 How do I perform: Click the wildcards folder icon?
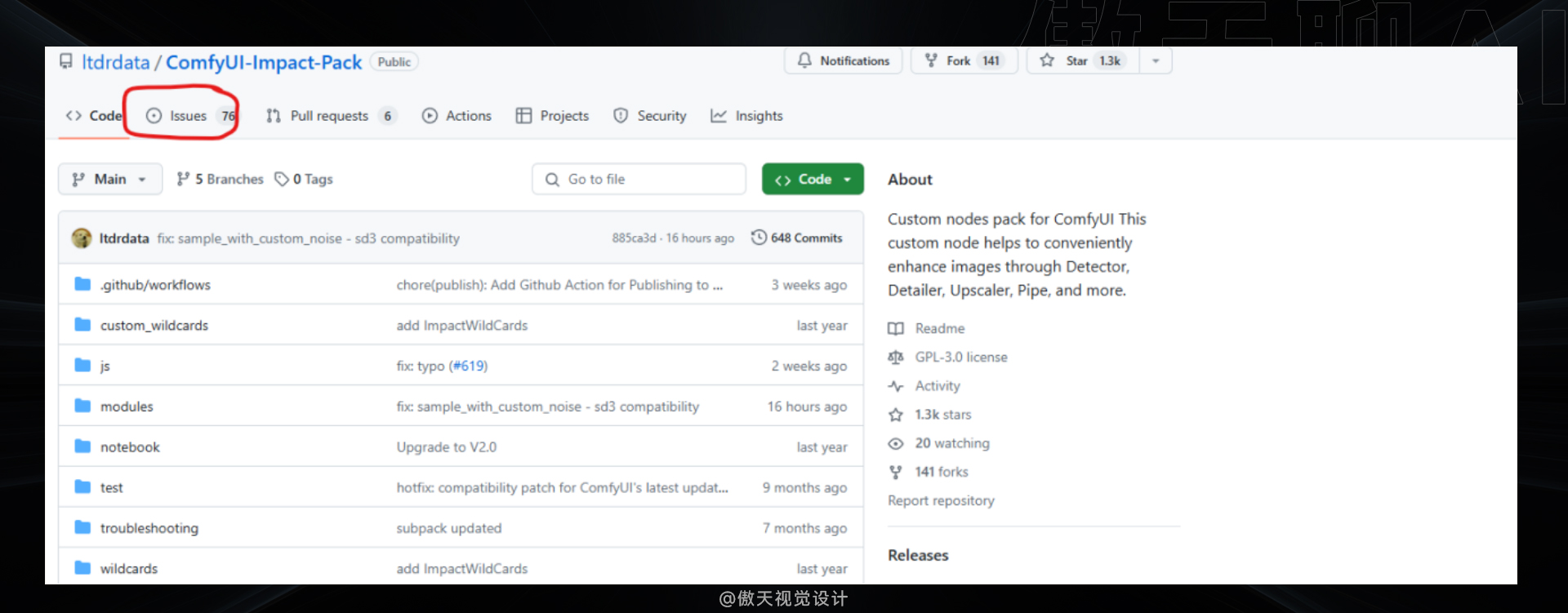coord(82,568)
